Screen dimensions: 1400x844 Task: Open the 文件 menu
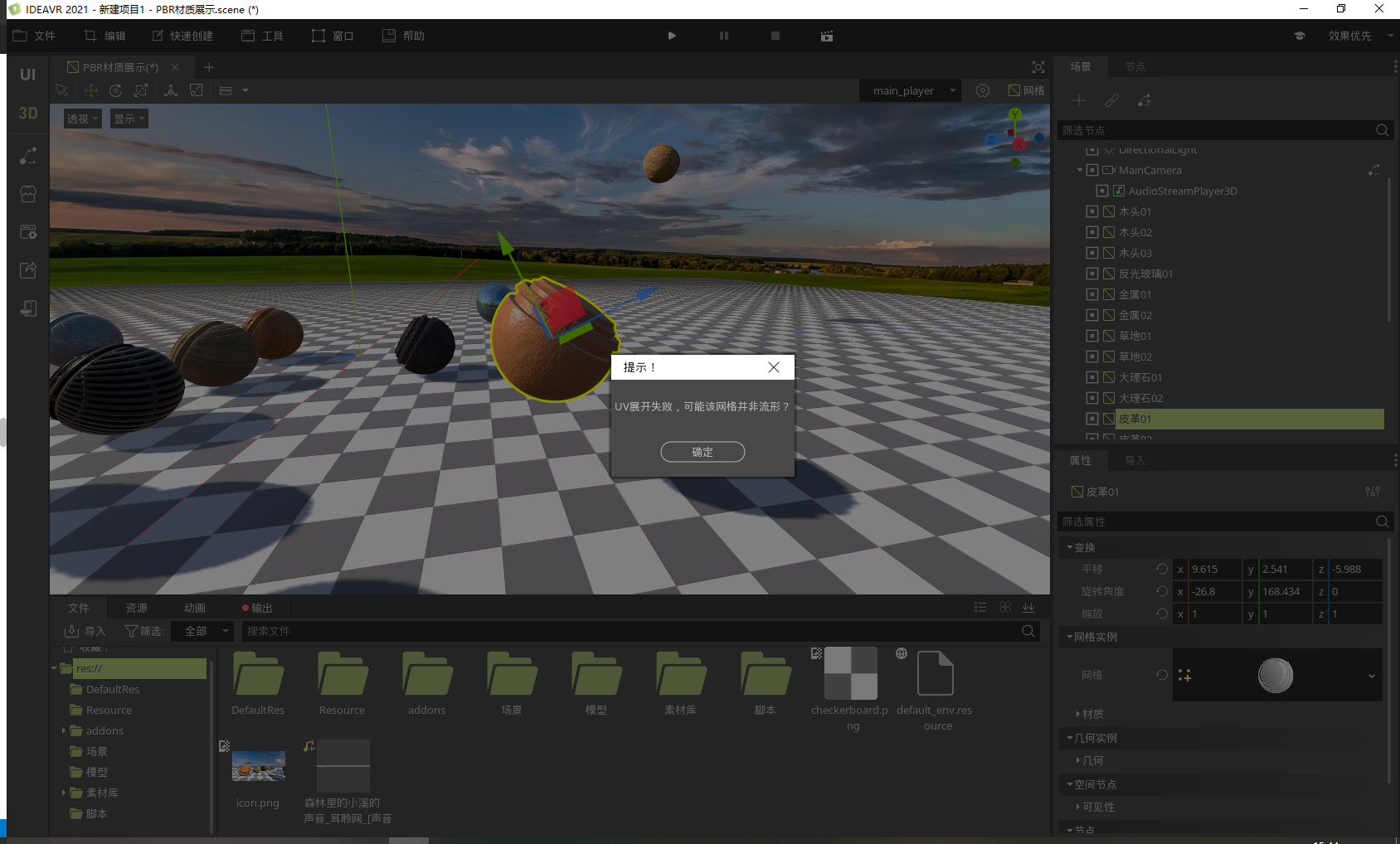(34, 36)
